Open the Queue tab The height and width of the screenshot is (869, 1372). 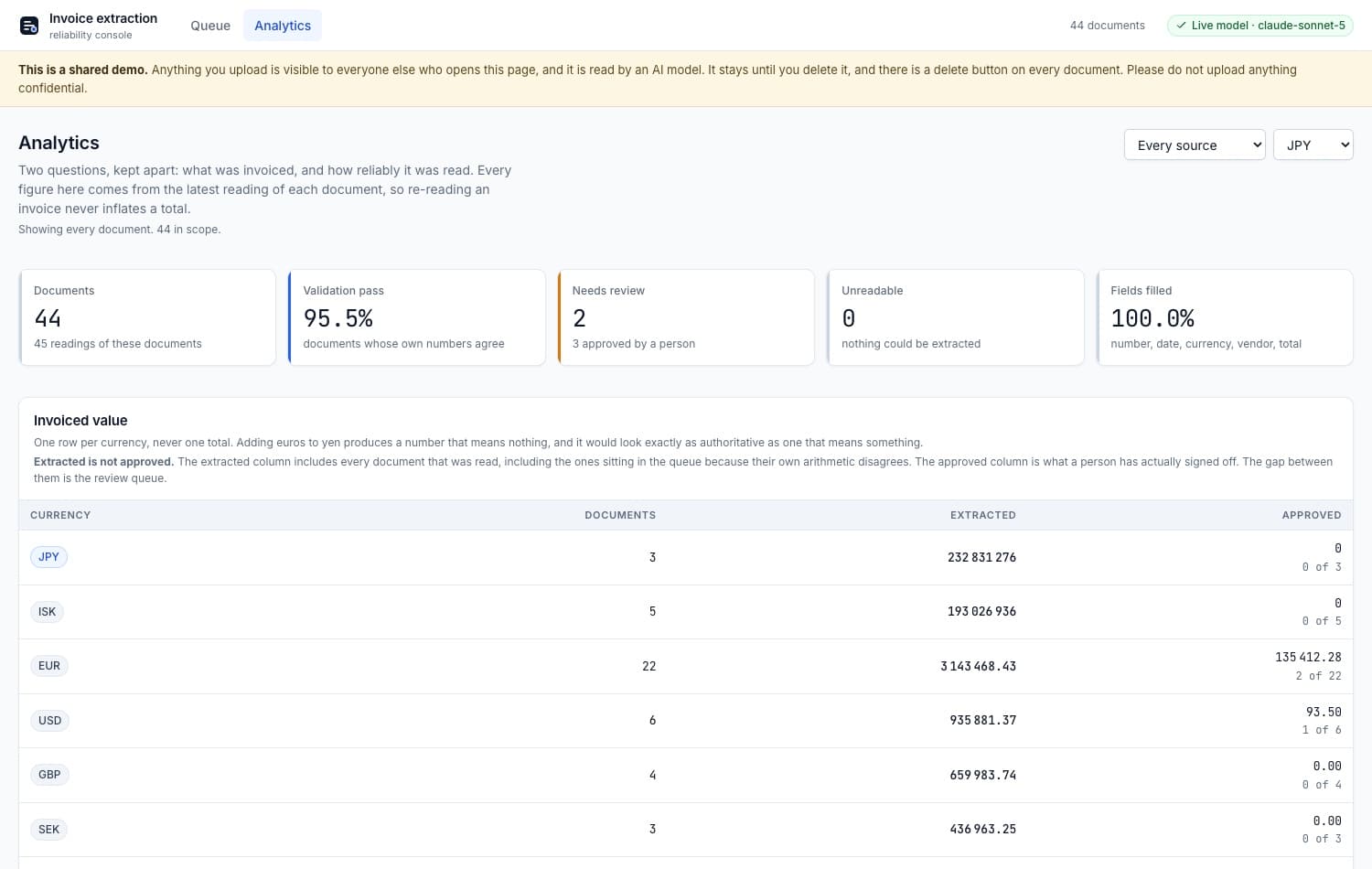pos(210,26)
